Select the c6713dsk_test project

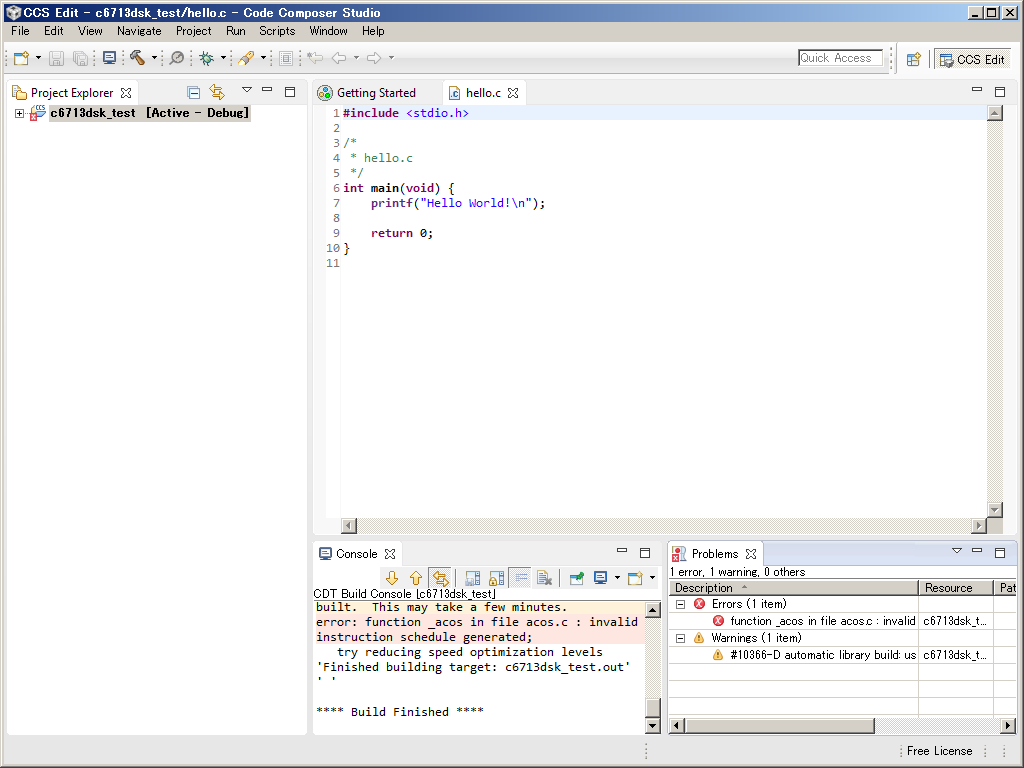[x=150, y=113]
